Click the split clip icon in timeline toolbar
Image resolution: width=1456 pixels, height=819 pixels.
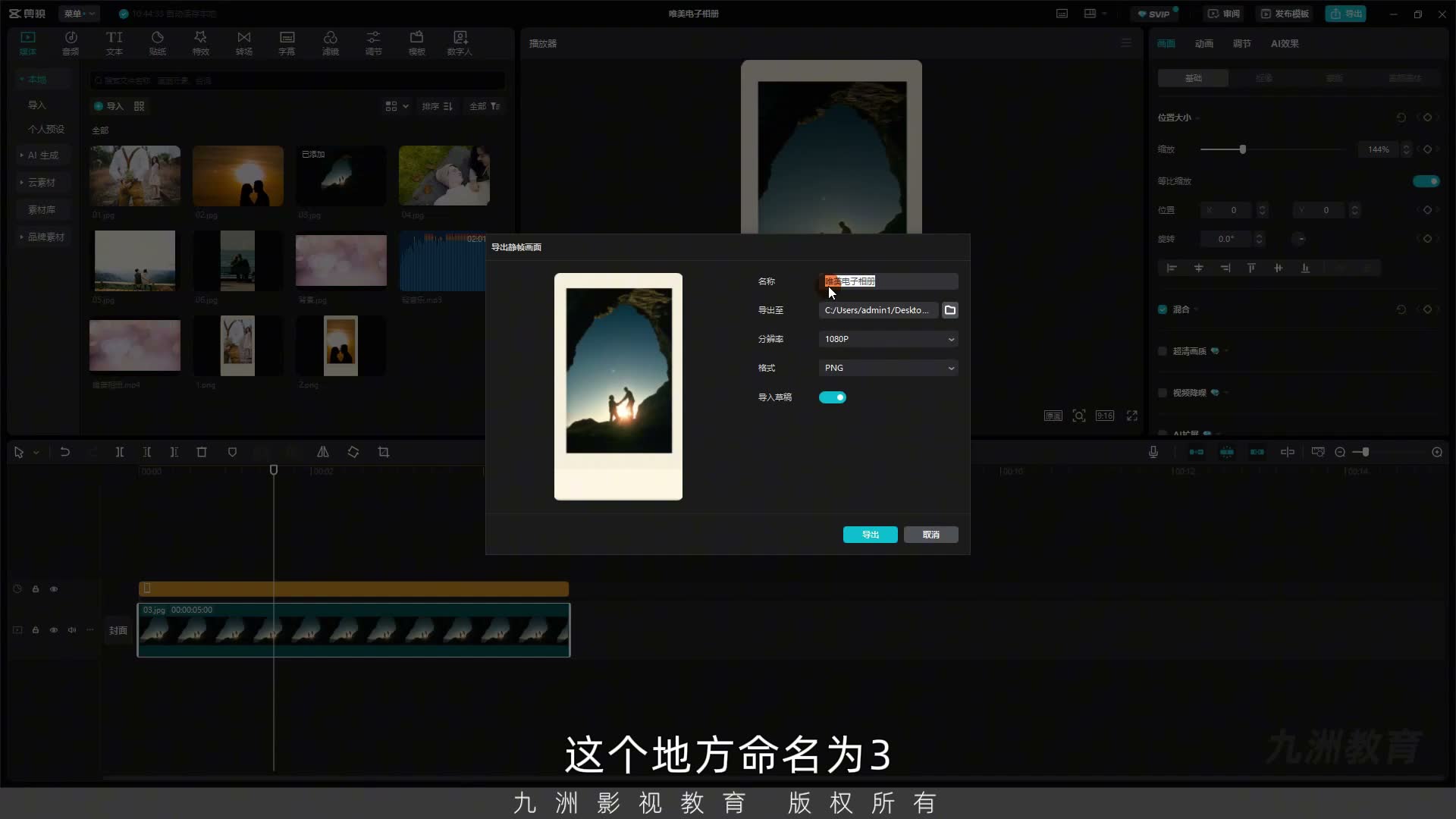[120, 452]
